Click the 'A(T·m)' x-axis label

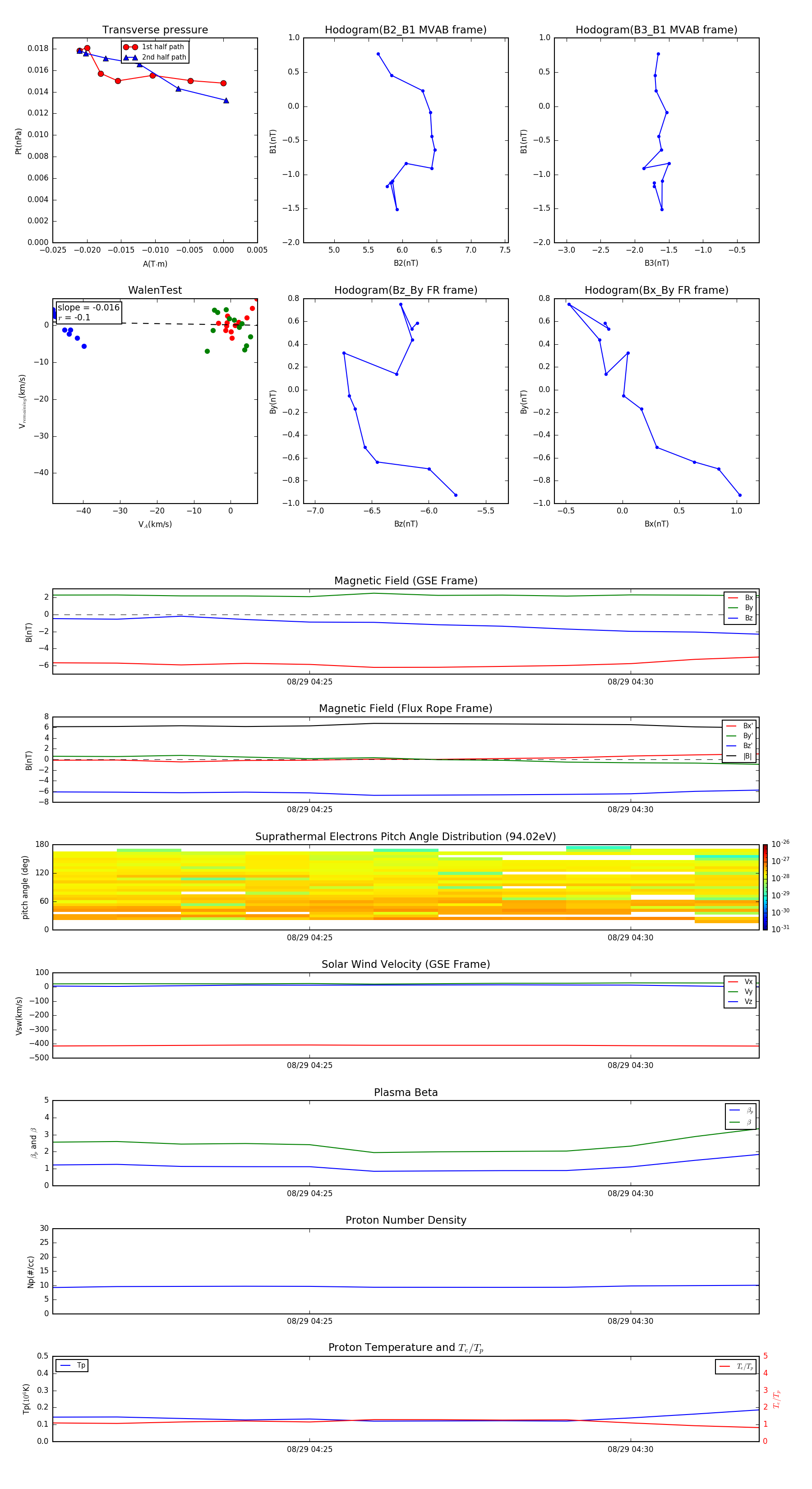(155, 264)
